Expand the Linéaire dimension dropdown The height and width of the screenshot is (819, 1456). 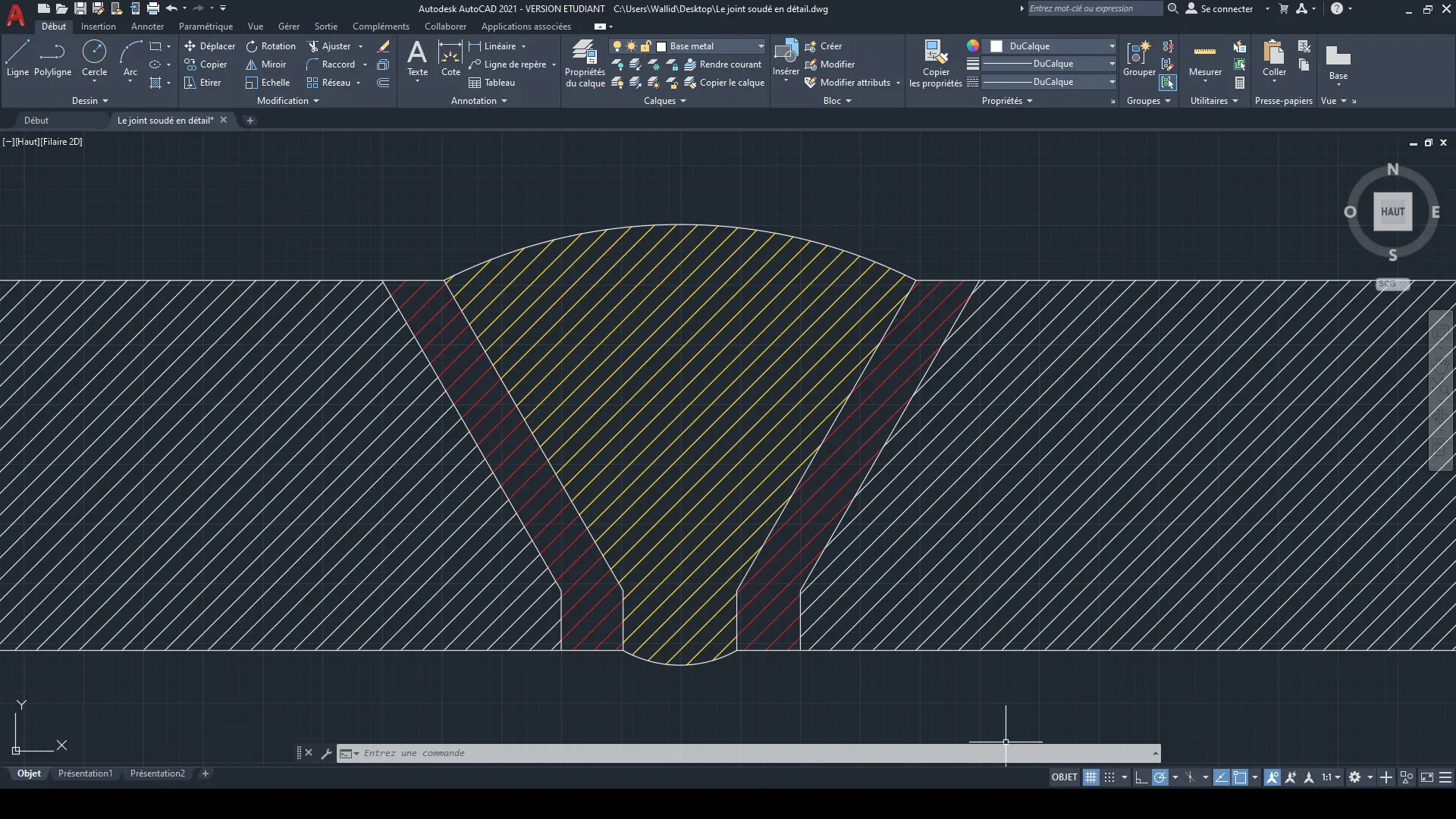coord(523,46)
